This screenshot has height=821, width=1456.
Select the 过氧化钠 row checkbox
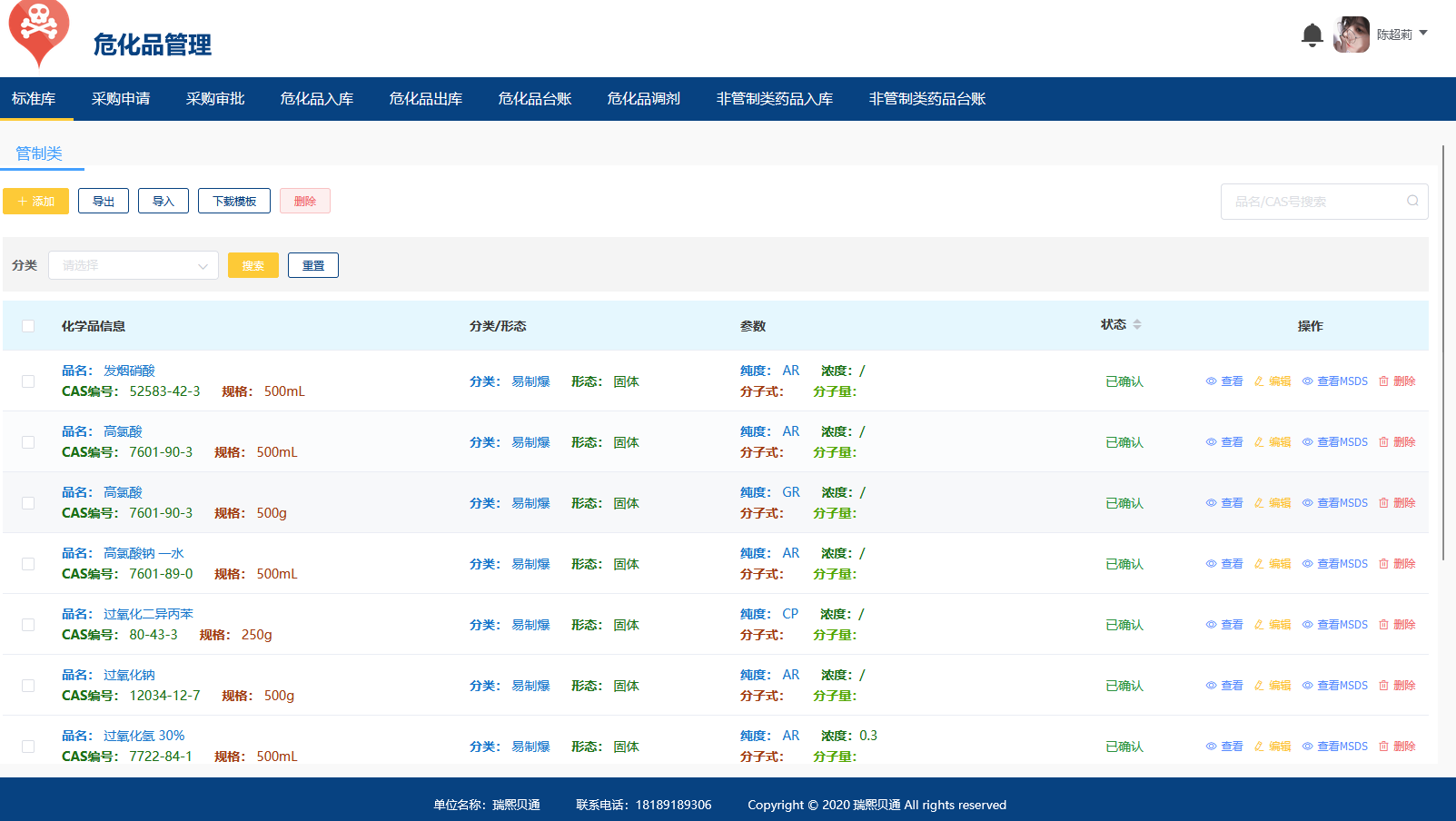[28, 686]
